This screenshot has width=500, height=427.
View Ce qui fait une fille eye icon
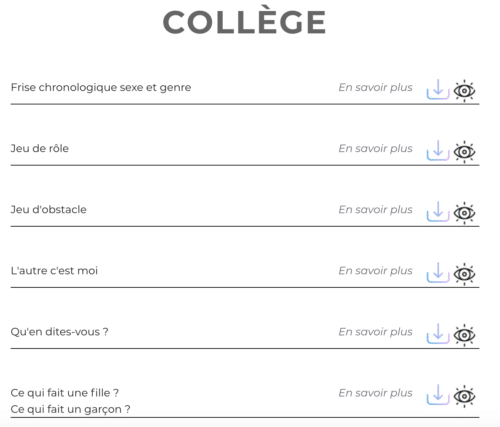464,396
